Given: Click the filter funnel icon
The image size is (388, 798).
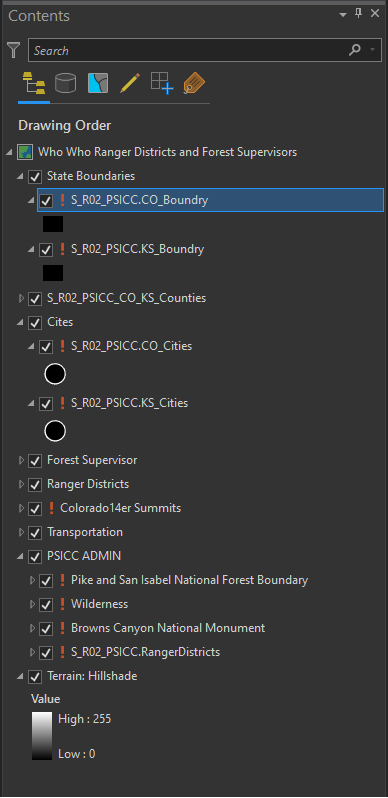Looking at the screenshot, I should pos(14,50).
